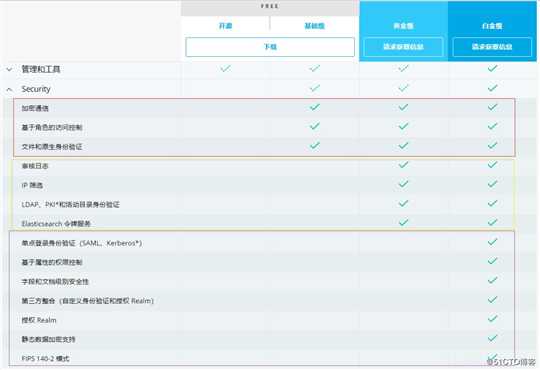Click 审核日志 checkmark in 白金级 column
The width and height of the screenshot is (540, 370).
(x=492, y=165)
